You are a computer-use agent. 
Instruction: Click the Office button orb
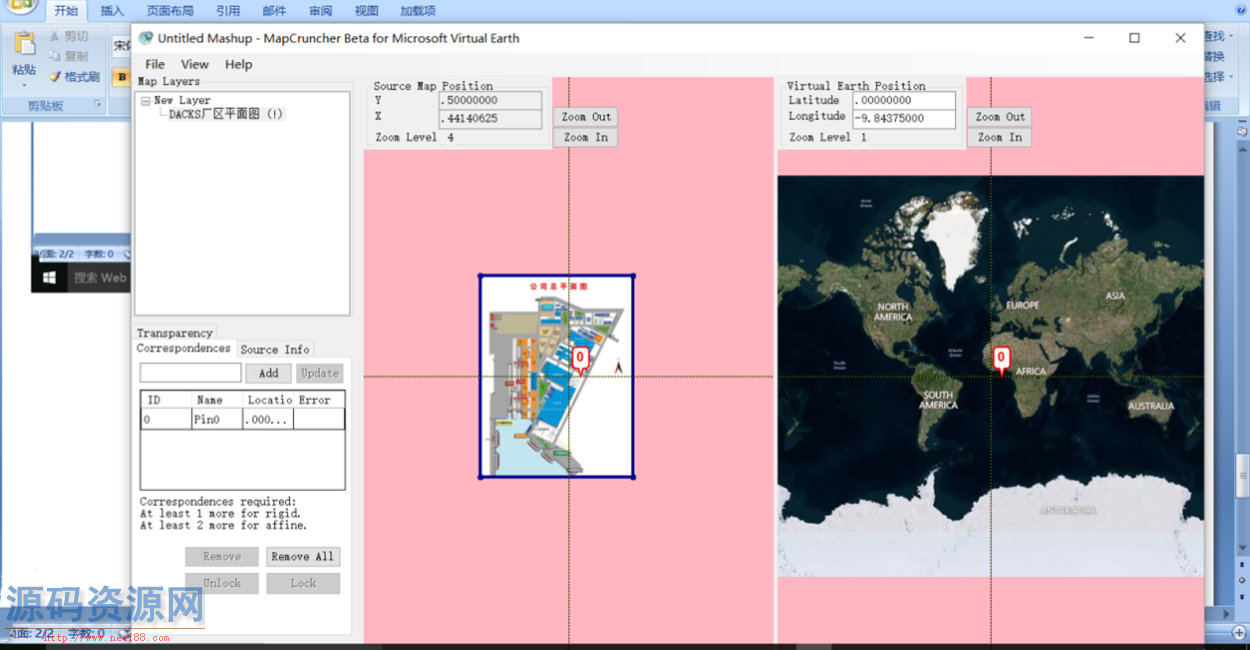(20, 5)
